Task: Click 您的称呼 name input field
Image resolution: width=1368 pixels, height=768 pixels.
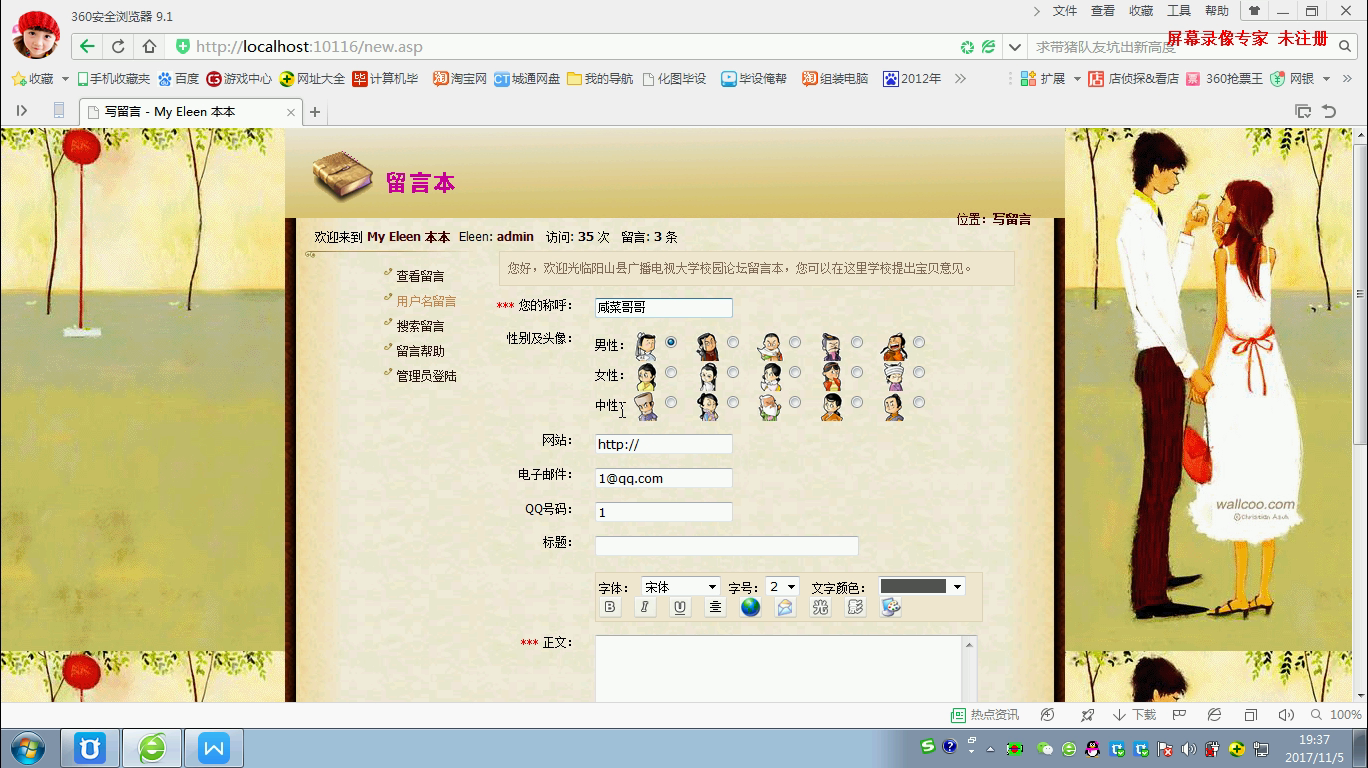Action: coord(664,308)
